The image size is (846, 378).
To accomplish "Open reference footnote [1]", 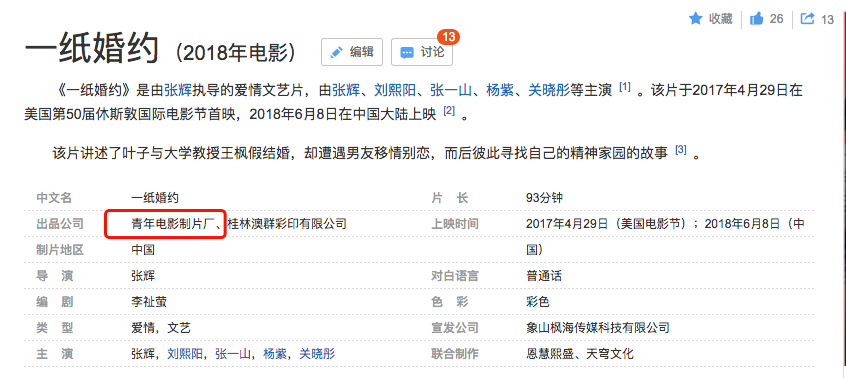I will [x=625, y=87].
